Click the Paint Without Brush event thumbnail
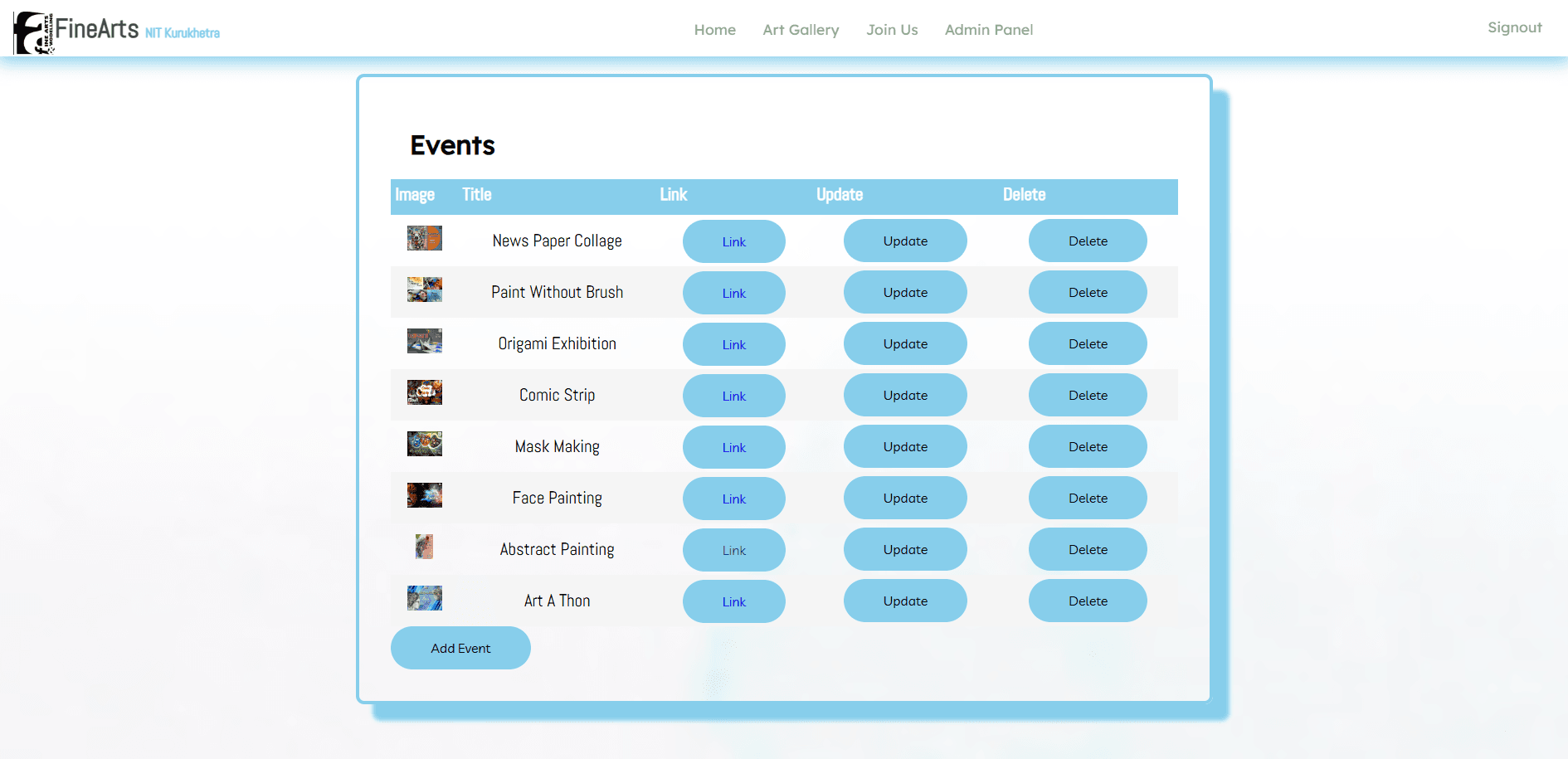This screenshot has width=1568, height=759. click(424, 289)
